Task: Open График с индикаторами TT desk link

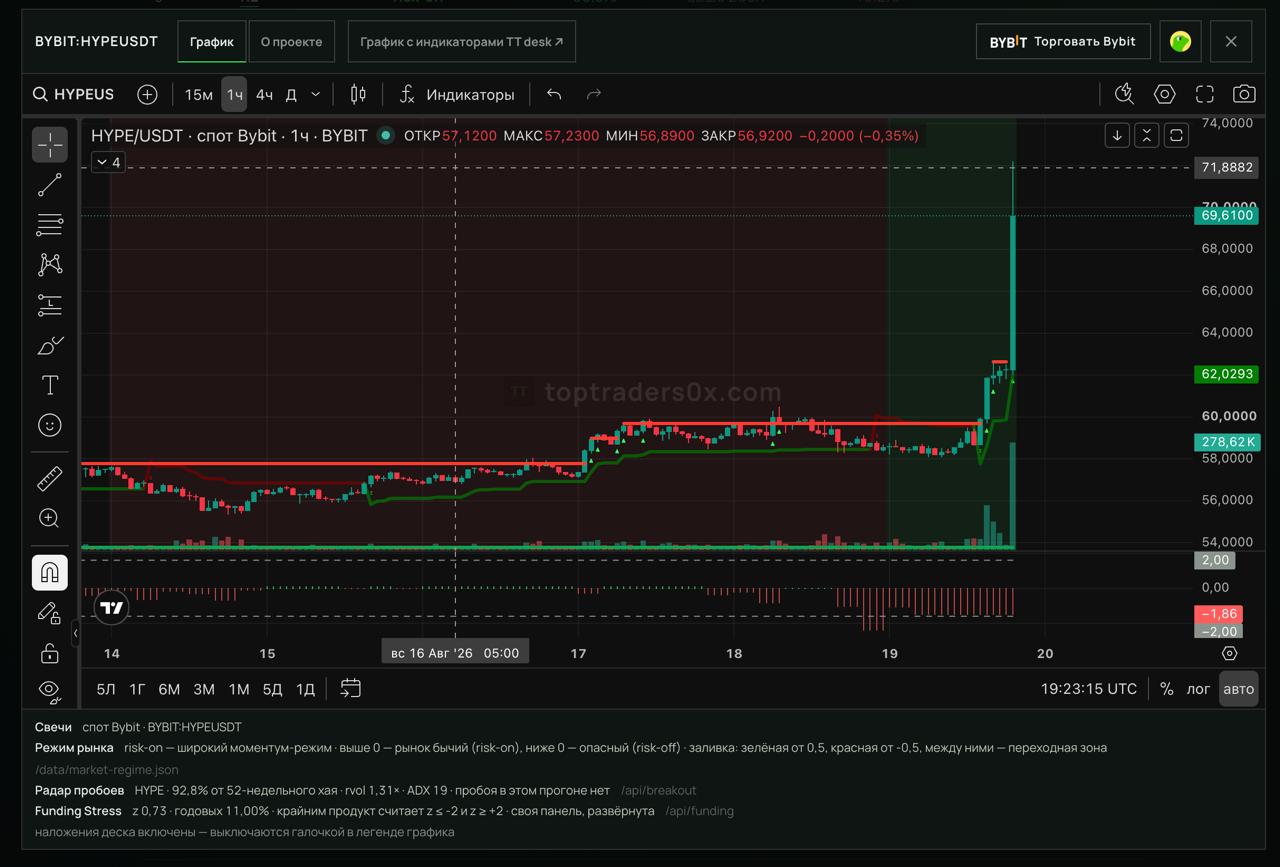Action: click(x=462, y=42)
